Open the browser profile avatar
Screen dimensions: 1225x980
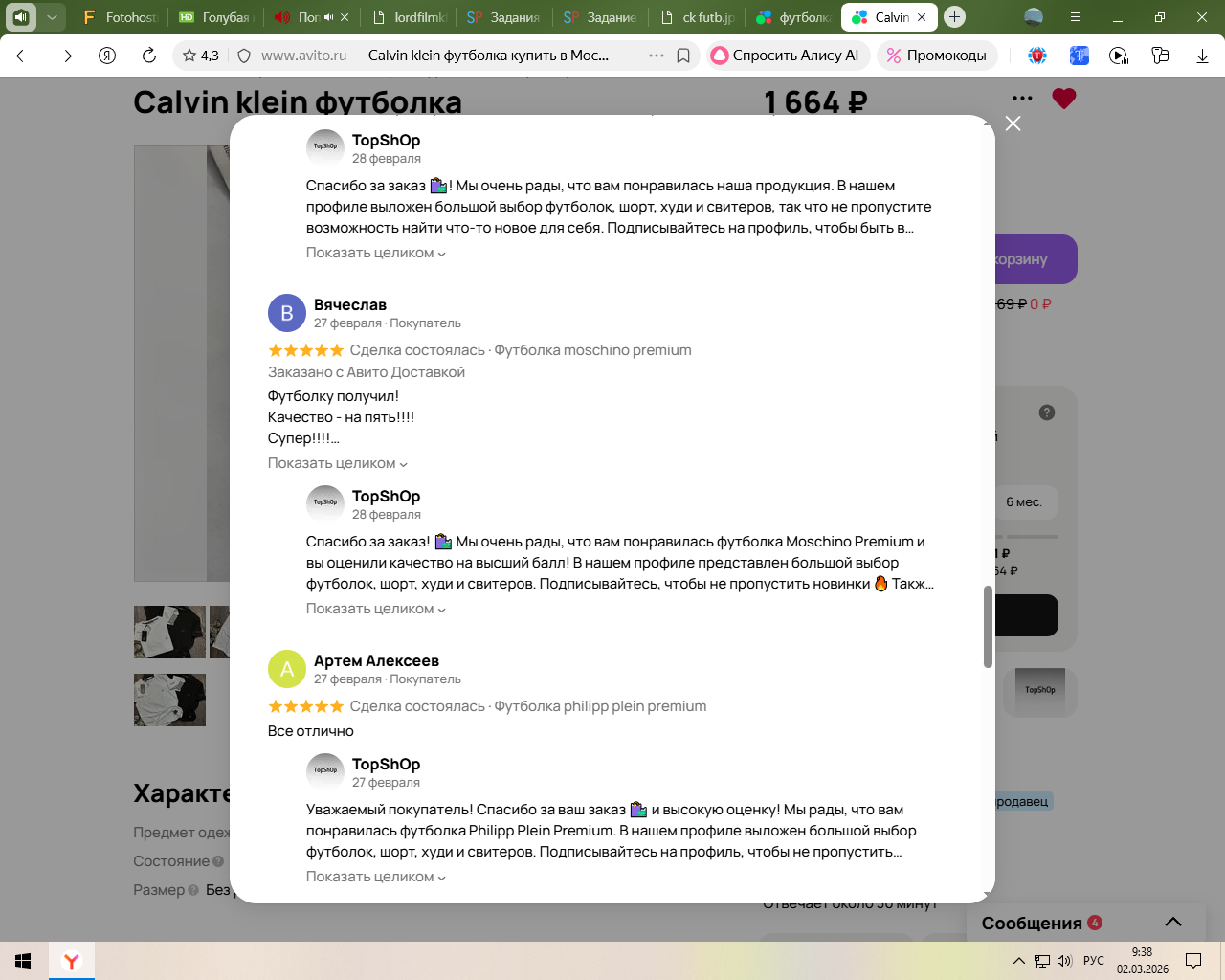coord(1034,16)
